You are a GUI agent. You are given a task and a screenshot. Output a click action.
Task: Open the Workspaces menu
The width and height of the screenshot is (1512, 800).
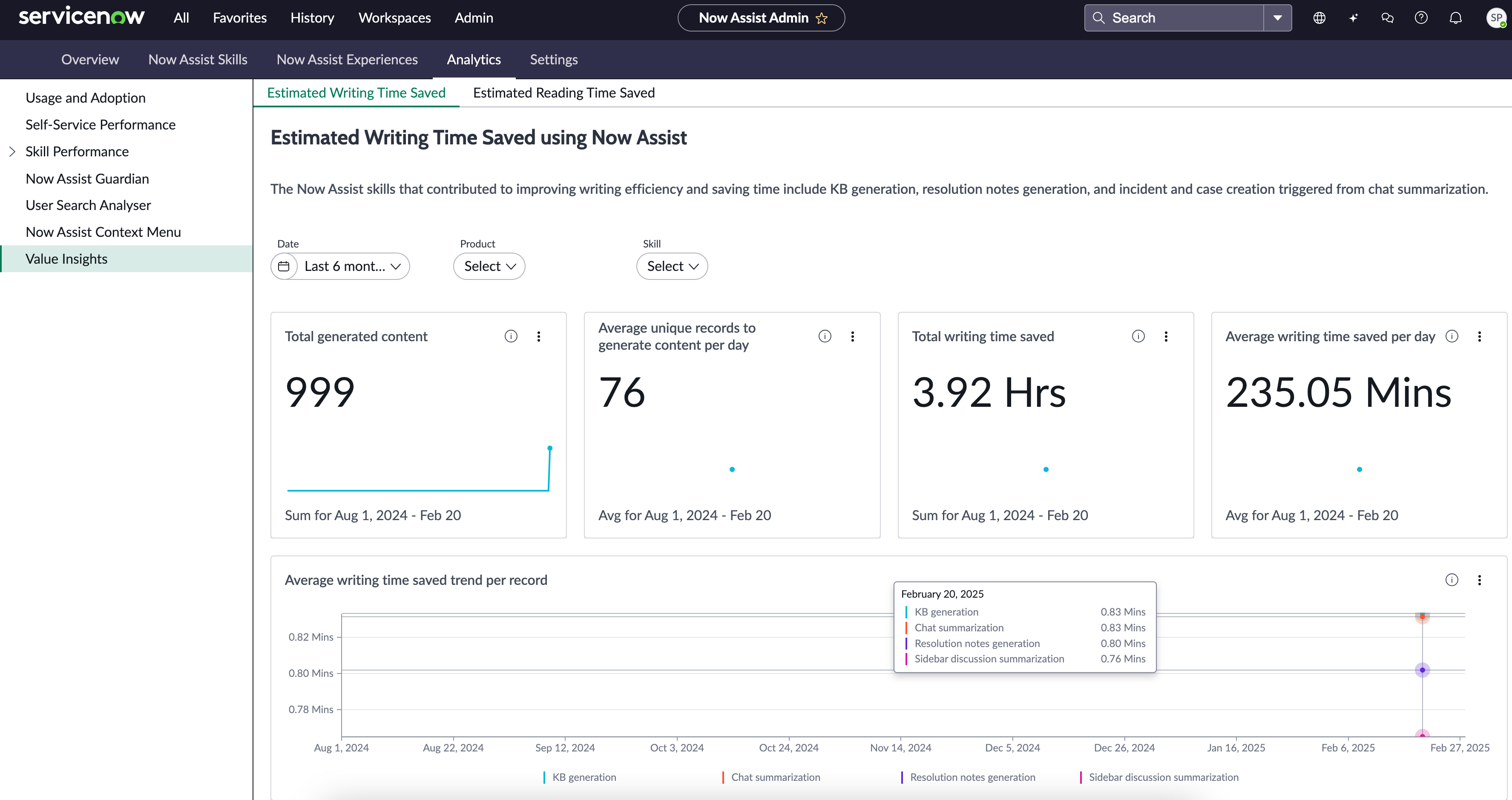pyautogui.click(x=394, y=17)
